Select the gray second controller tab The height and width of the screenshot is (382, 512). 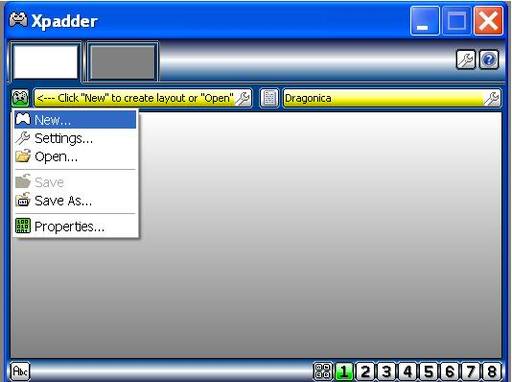122,62
